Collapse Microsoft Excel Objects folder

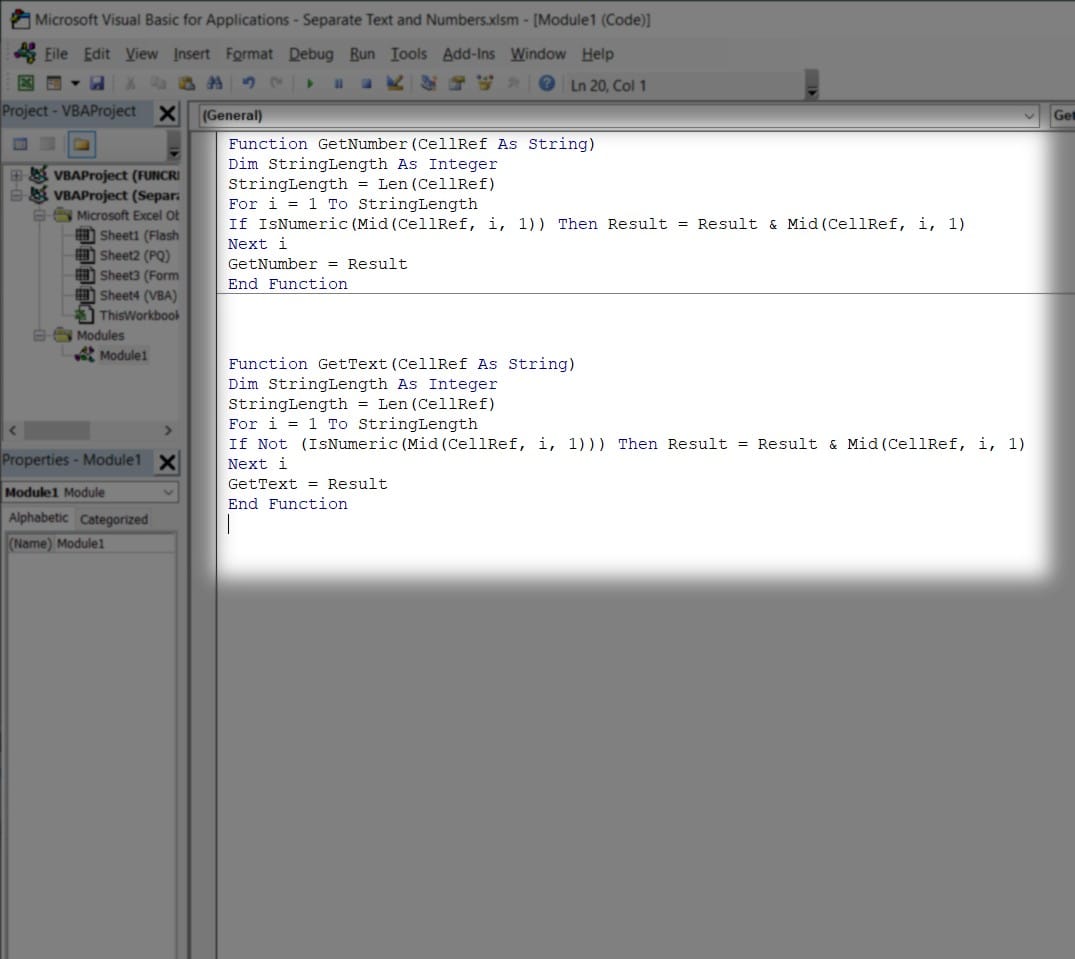coord(39,215)
